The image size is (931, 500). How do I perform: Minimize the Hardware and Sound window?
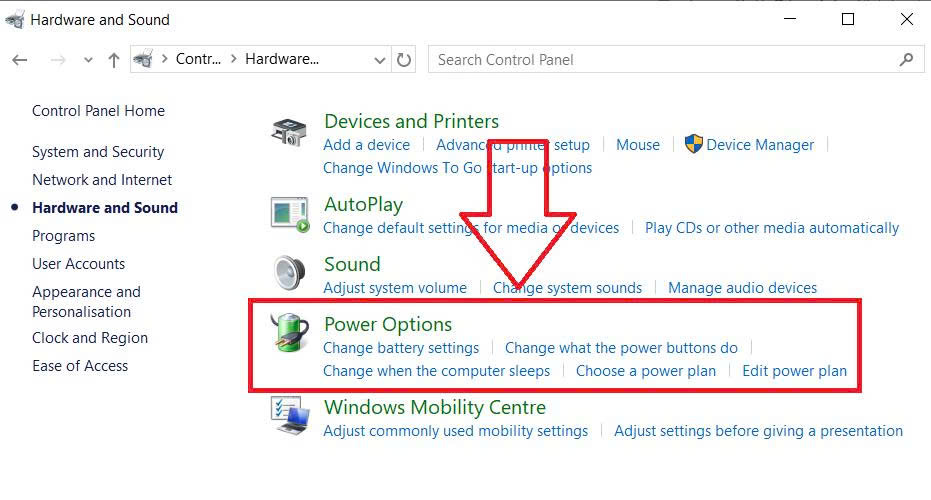click(x=790, y=19)
